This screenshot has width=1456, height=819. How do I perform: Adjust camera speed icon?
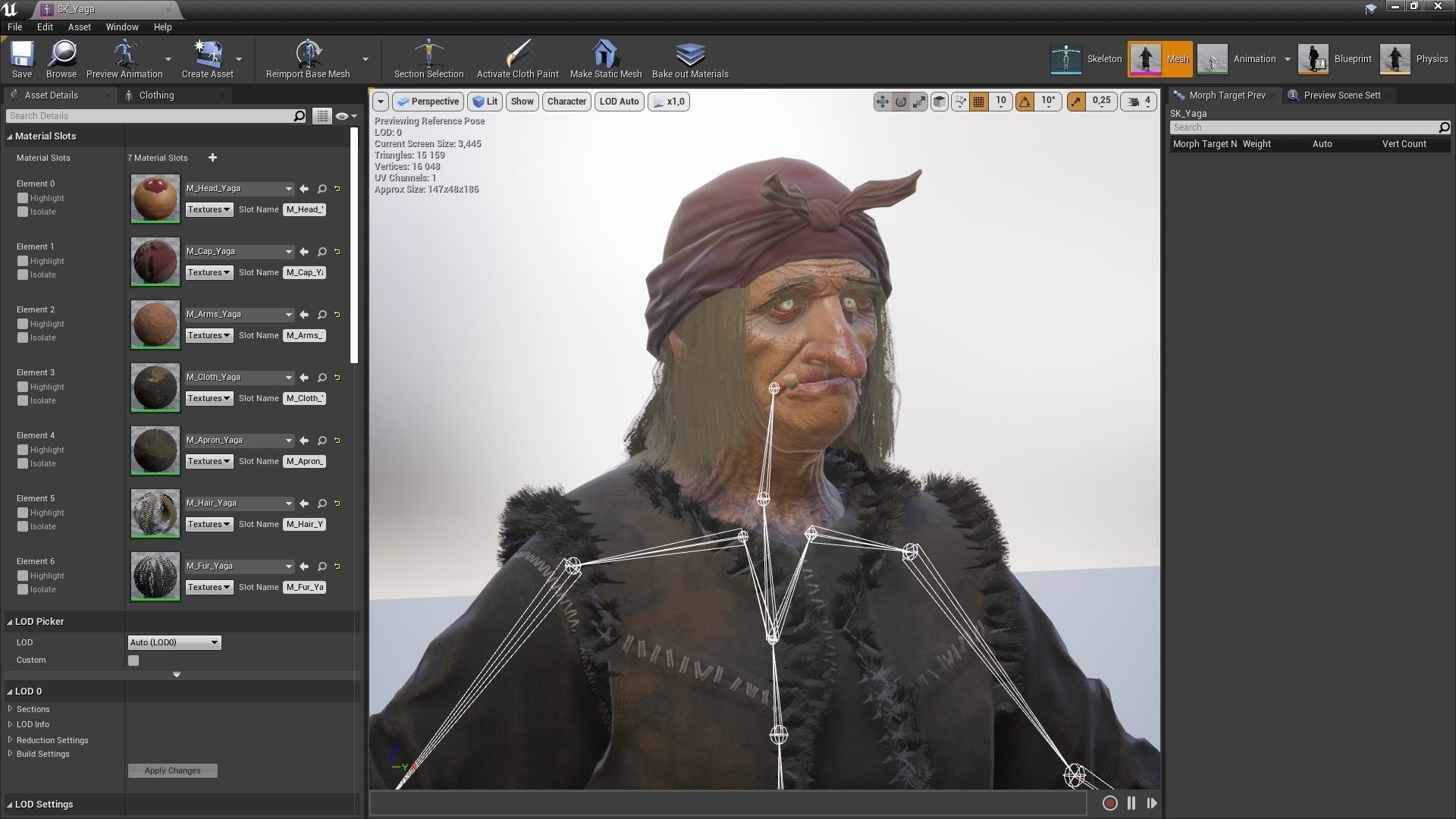[x=1133, y=102]
